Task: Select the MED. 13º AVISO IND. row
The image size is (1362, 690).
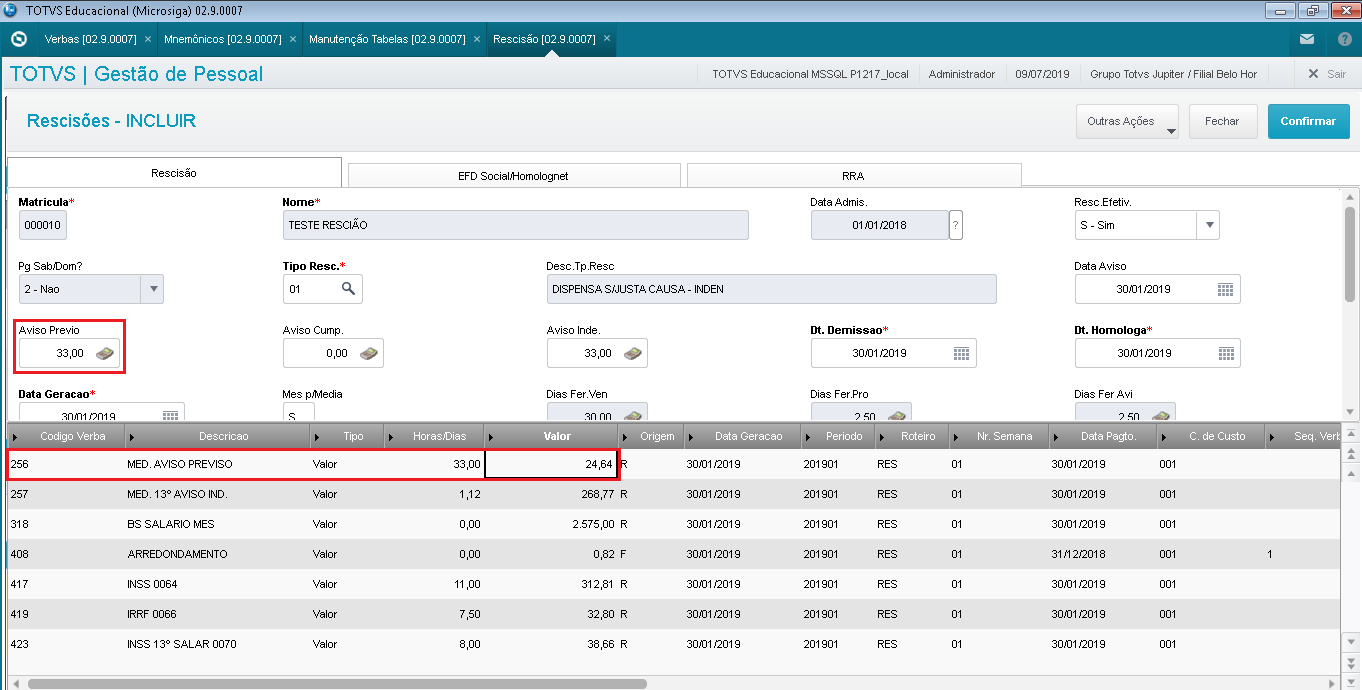Action: click(x=672, y=494)
